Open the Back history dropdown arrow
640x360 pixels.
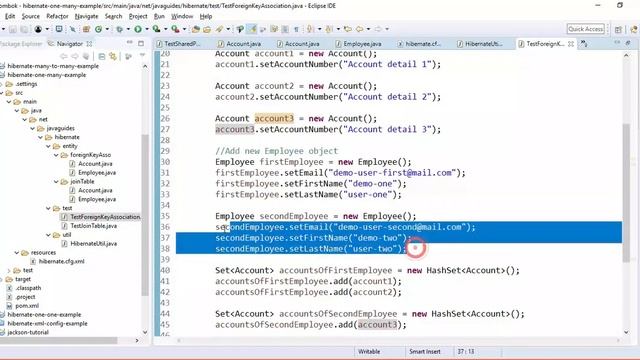pyautogui.click(x=368, y=29)
